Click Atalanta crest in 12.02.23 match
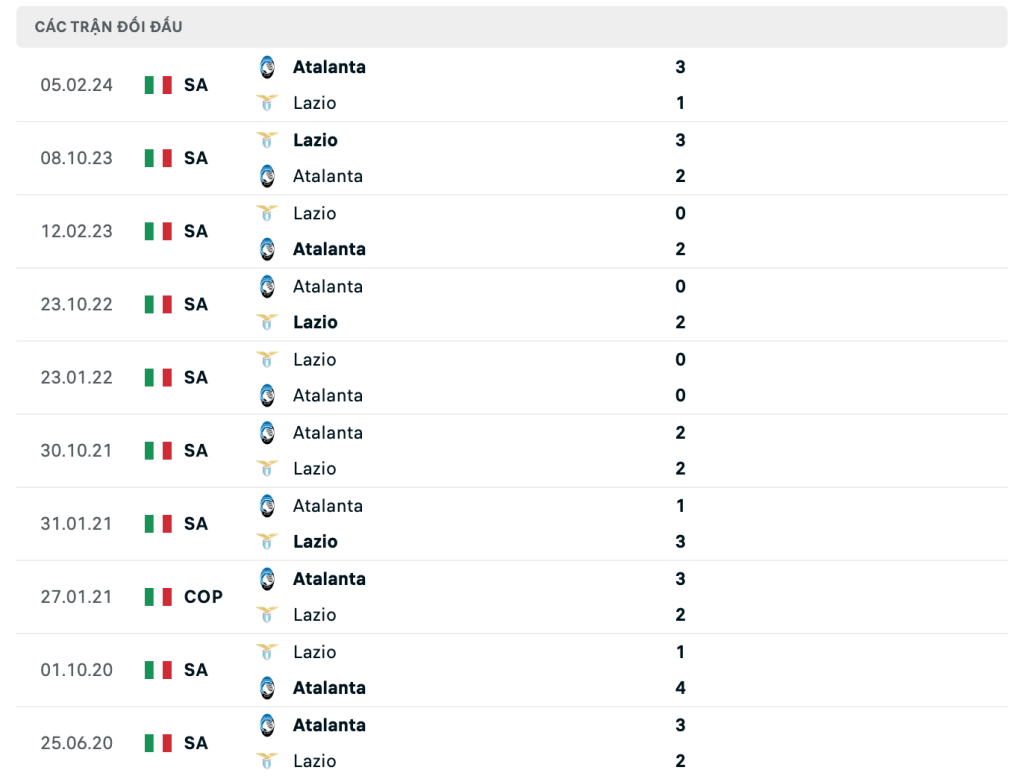The height and width of the screenshot is (779, 1024). [x=267, y=249]
